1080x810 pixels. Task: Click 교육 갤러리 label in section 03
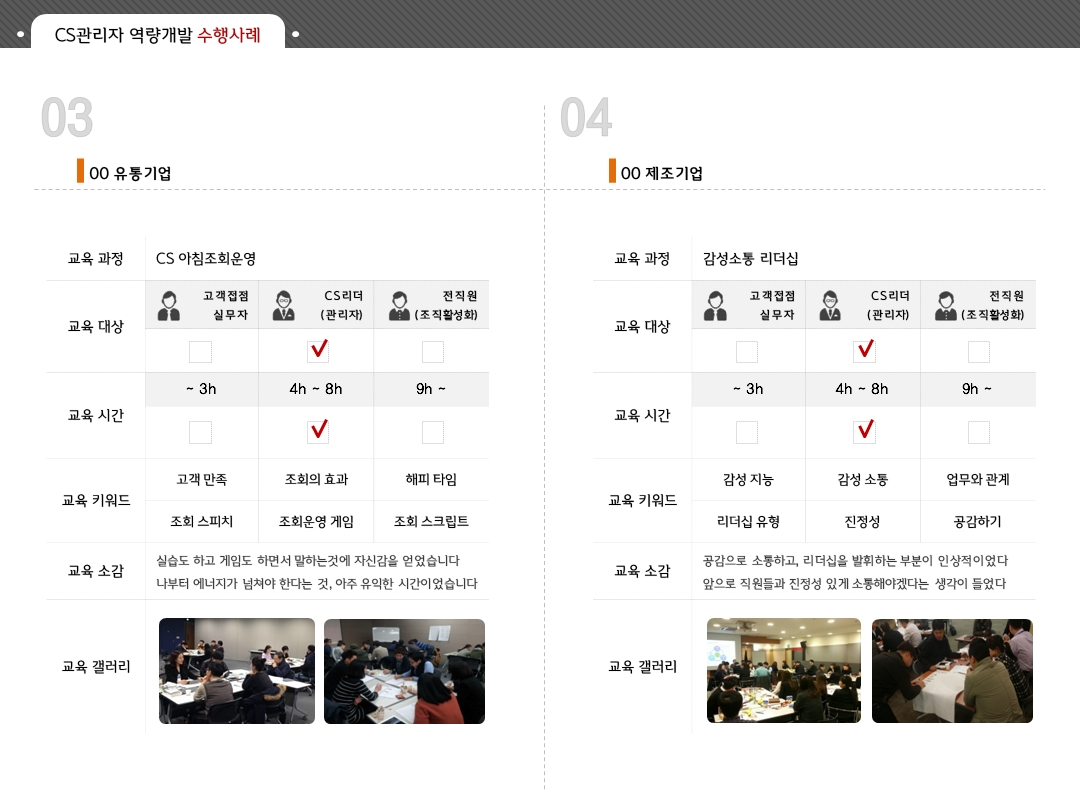96,666
